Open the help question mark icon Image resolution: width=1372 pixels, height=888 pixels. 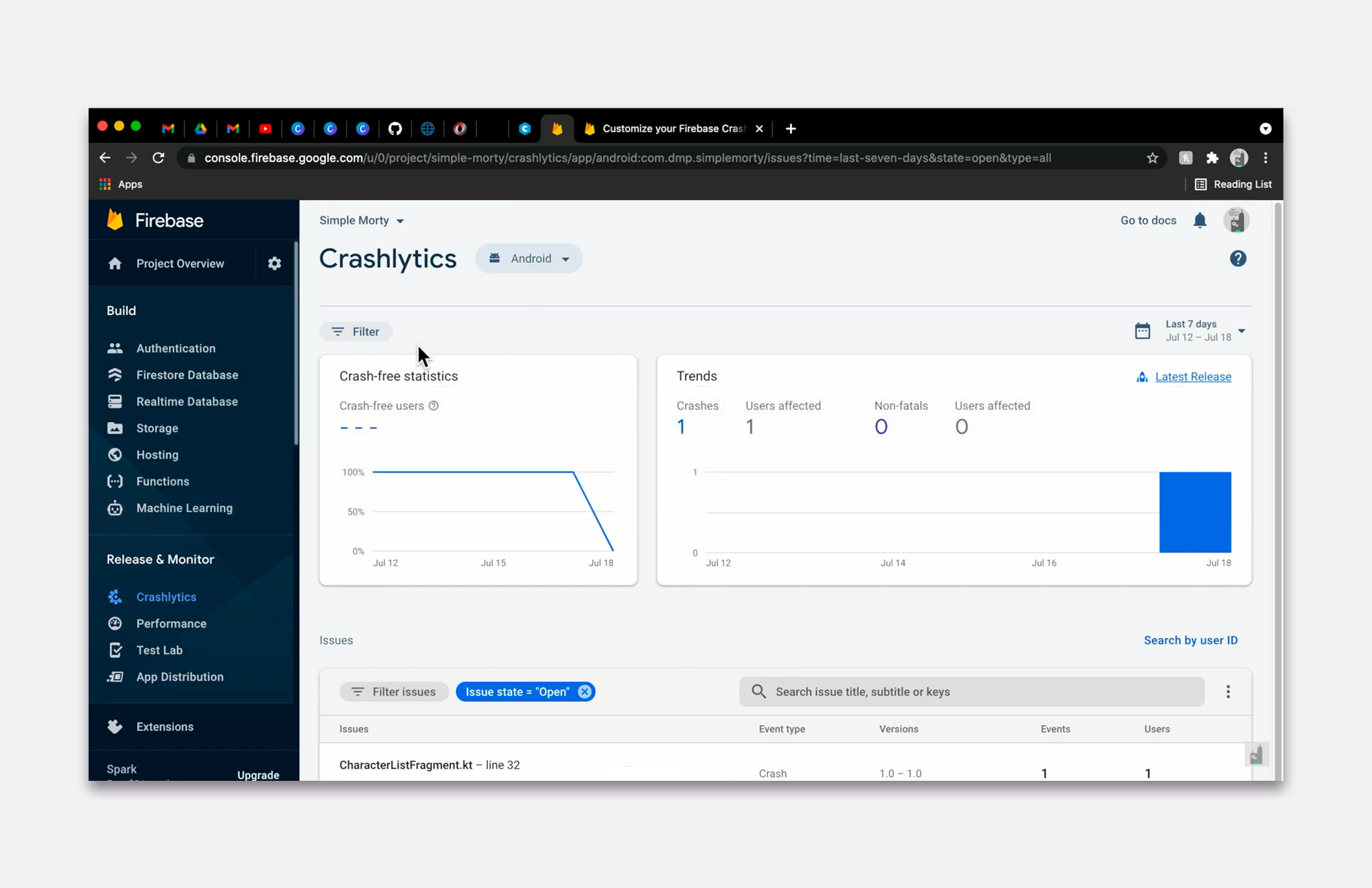click(1238, 259)
